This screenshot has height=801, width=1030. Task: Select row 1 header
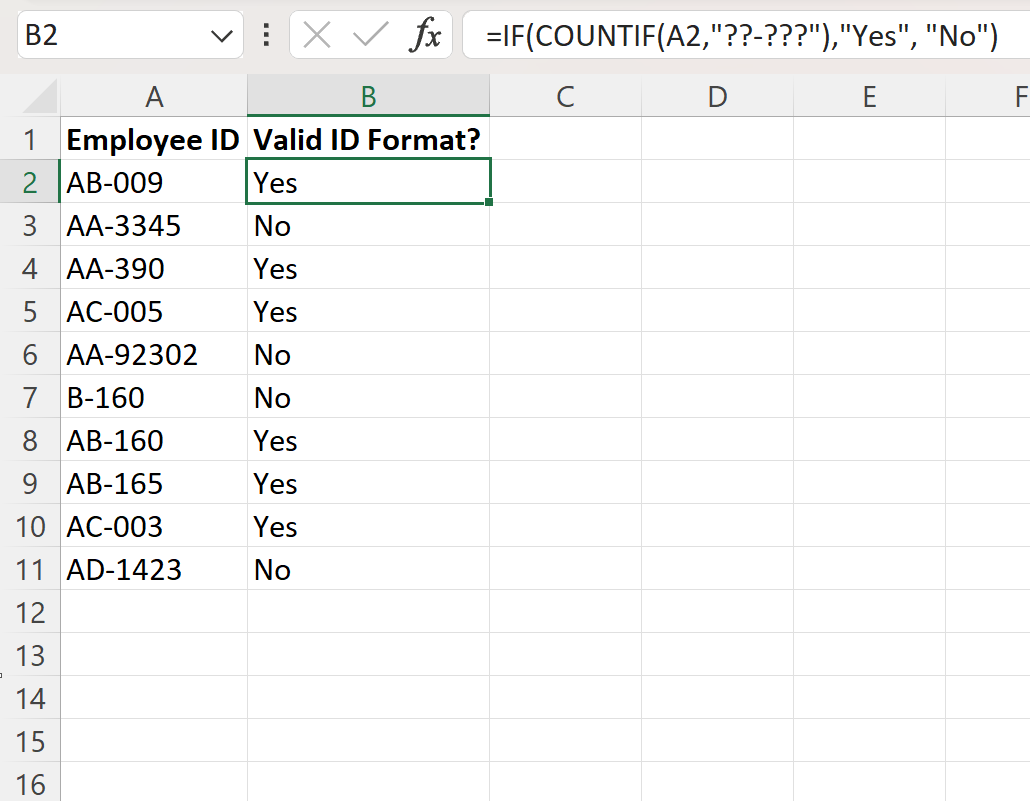coord(30,139)
